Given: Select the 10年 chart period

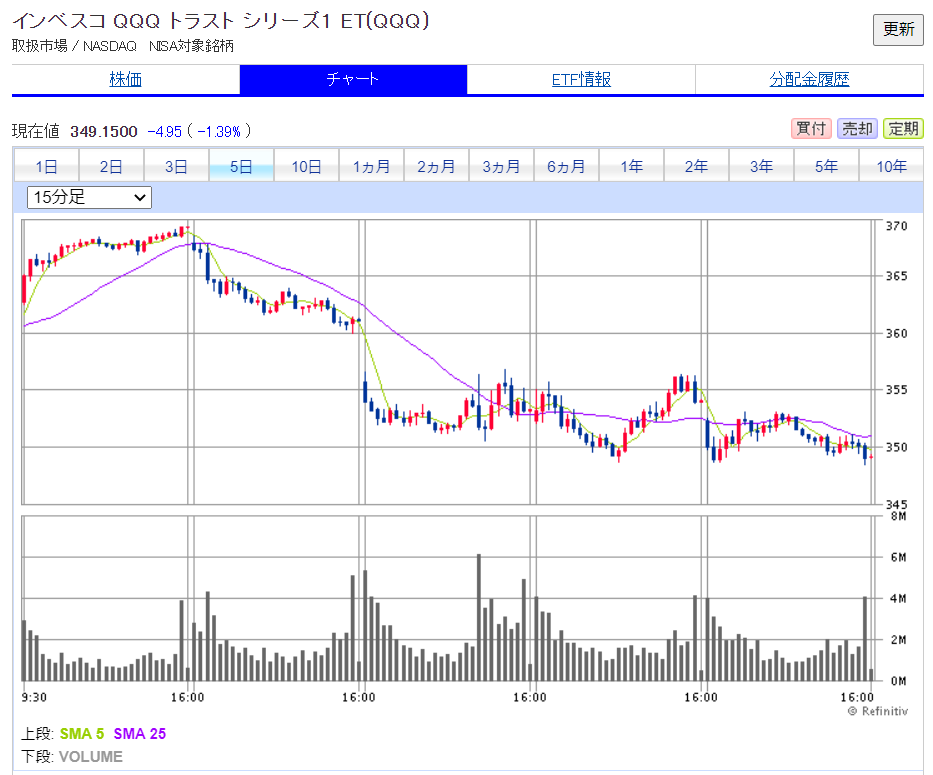Looking at the screenshot, I should (891, 166).
